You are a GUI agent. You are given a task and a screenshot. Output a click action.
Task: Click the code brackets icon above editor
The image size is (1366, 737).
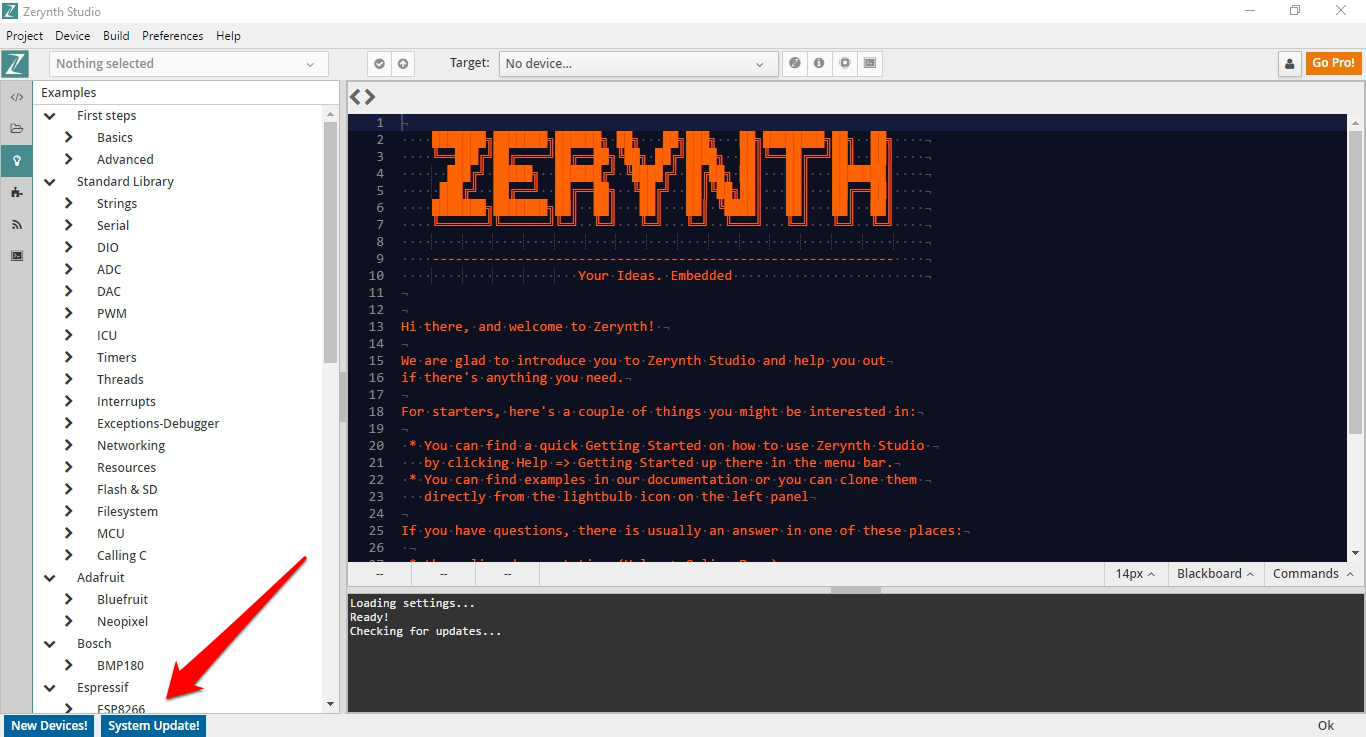coord(362,97)
